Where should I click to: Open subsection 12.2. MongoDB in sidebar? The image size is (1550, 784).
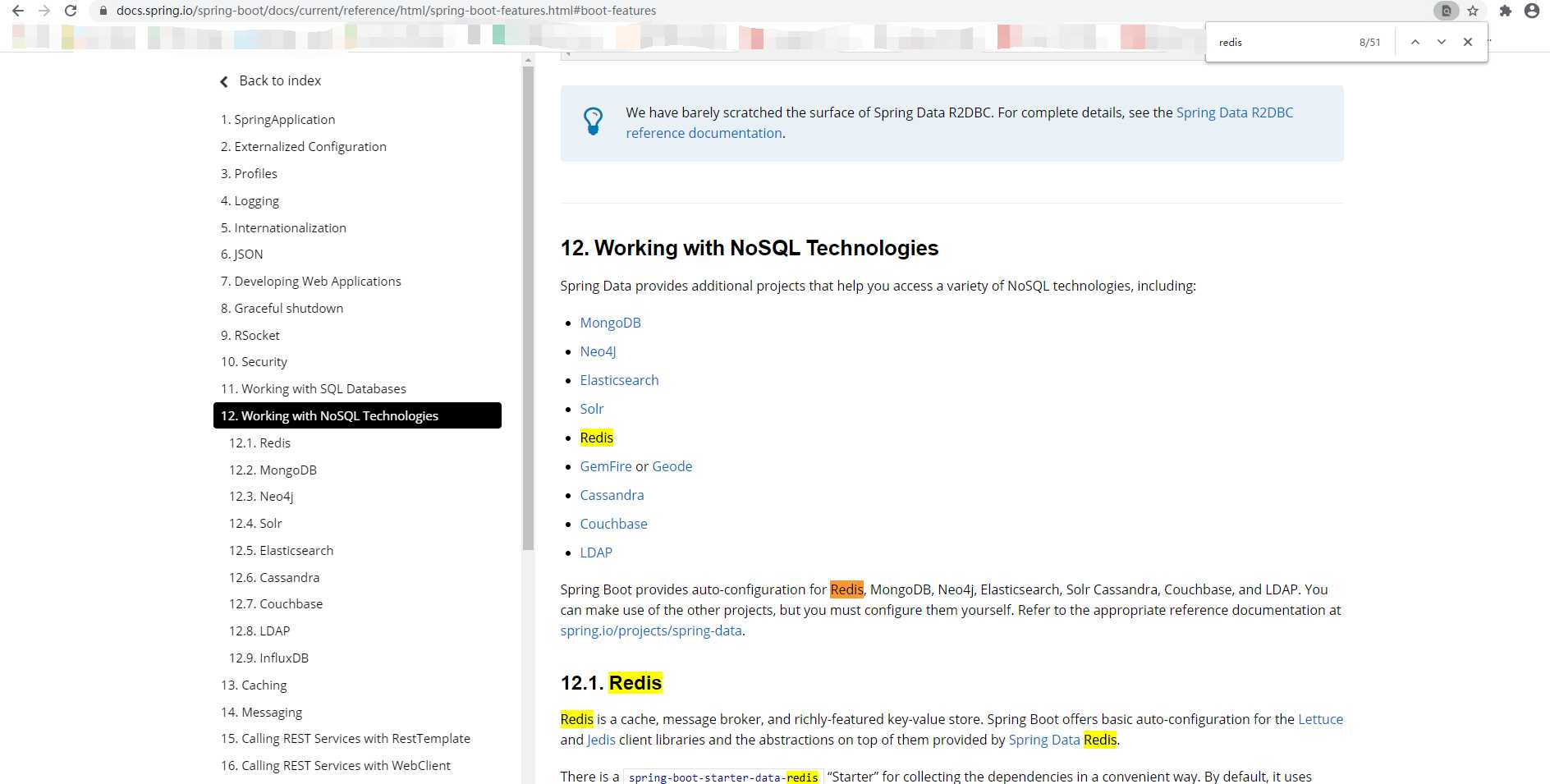pos(273,470)
